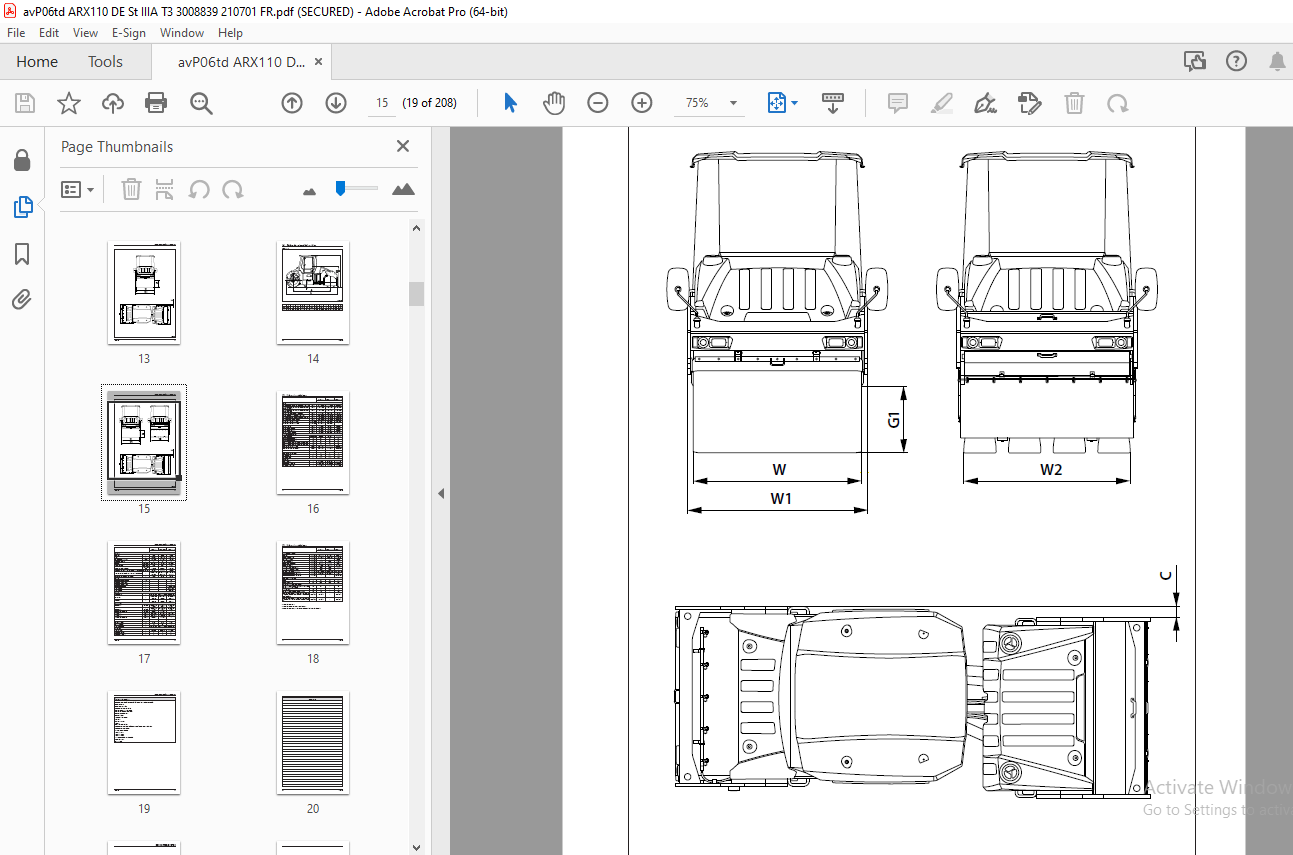Open the share messages icon
This screenshot has height=855, width=1293.
[x=1195, y=62]
